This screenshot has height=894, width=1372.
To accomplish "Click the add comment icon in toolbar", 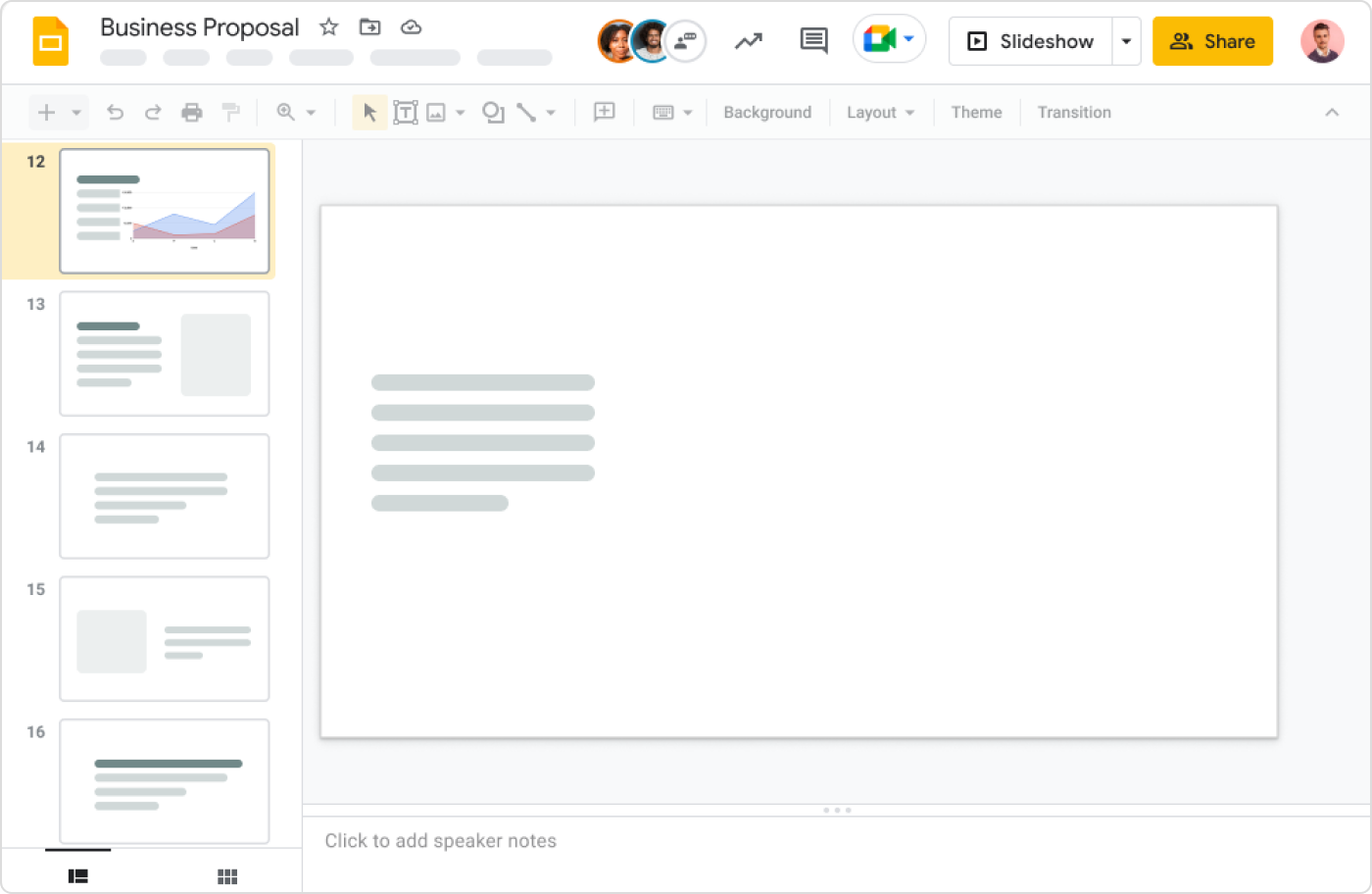I will [605, 112].
